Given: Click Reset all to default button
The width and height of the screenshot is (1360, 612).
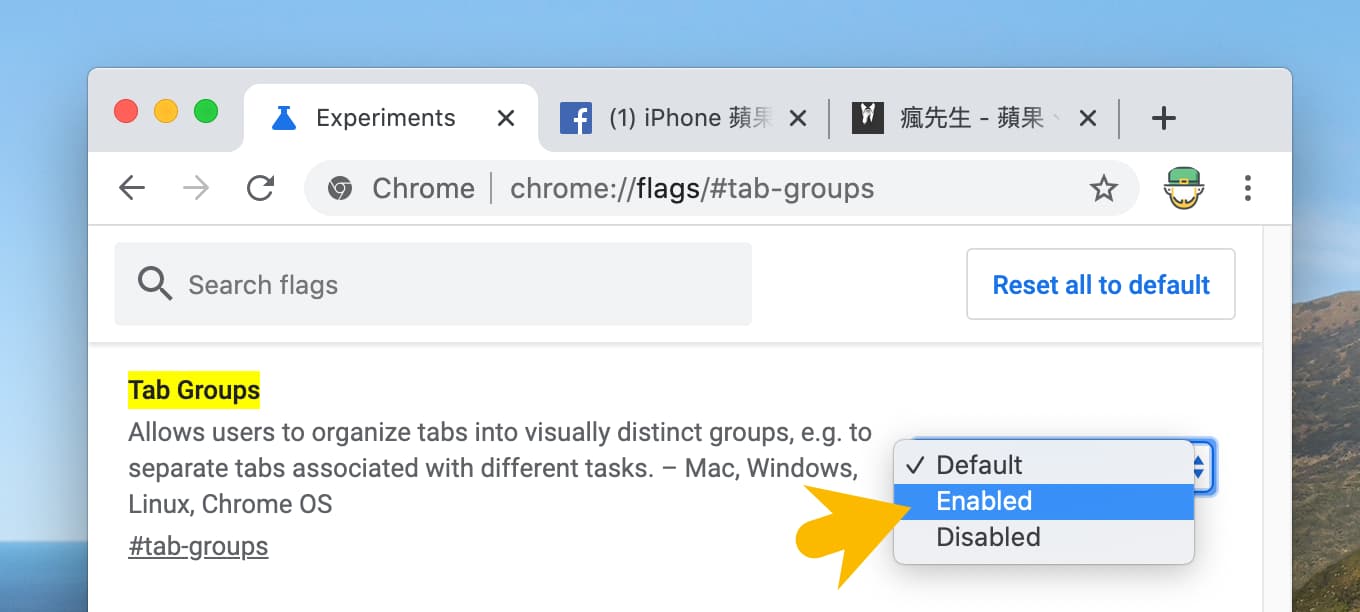Looking at the screenshot, I should 1101,285.
